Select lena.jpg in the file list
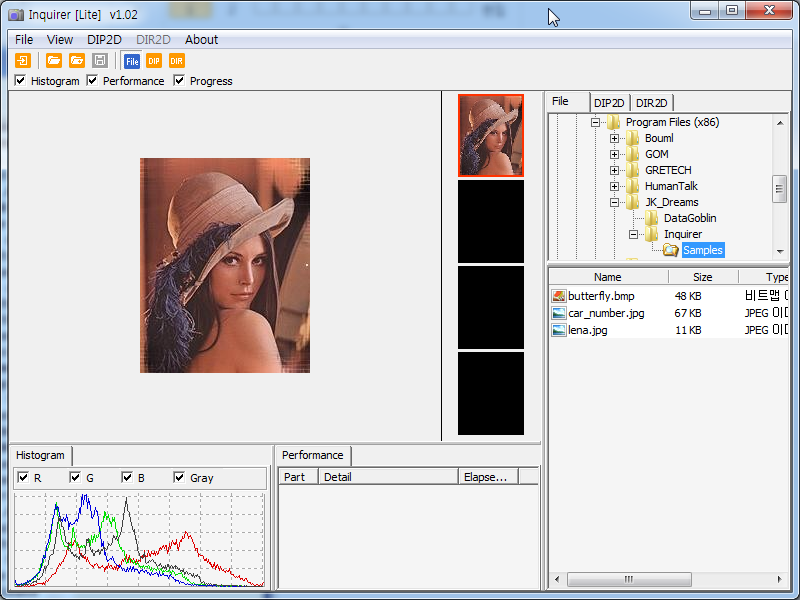 click(587, 330)
